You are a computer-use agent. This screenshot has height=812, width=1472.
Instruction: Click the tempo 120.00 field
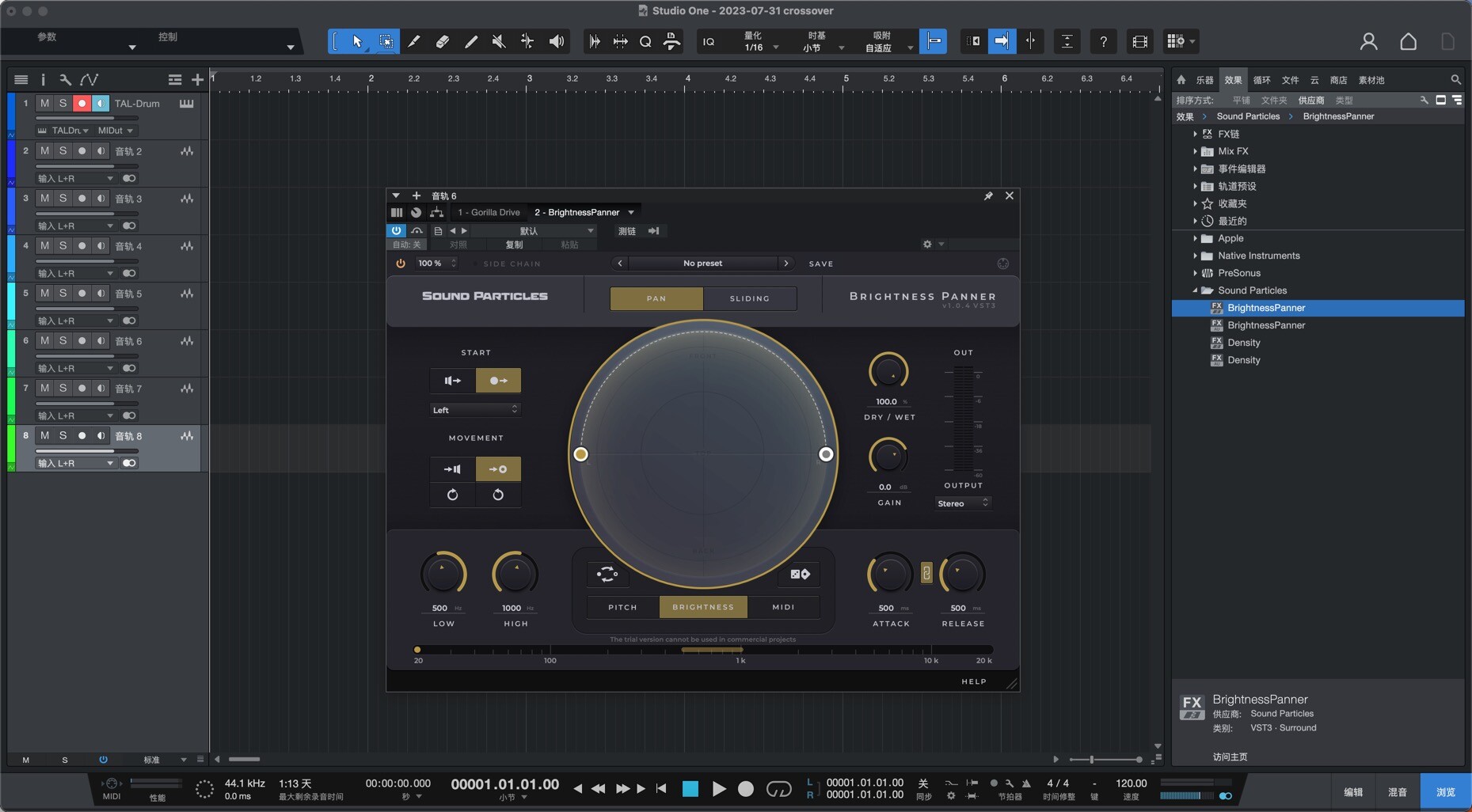pos(1131,784)
